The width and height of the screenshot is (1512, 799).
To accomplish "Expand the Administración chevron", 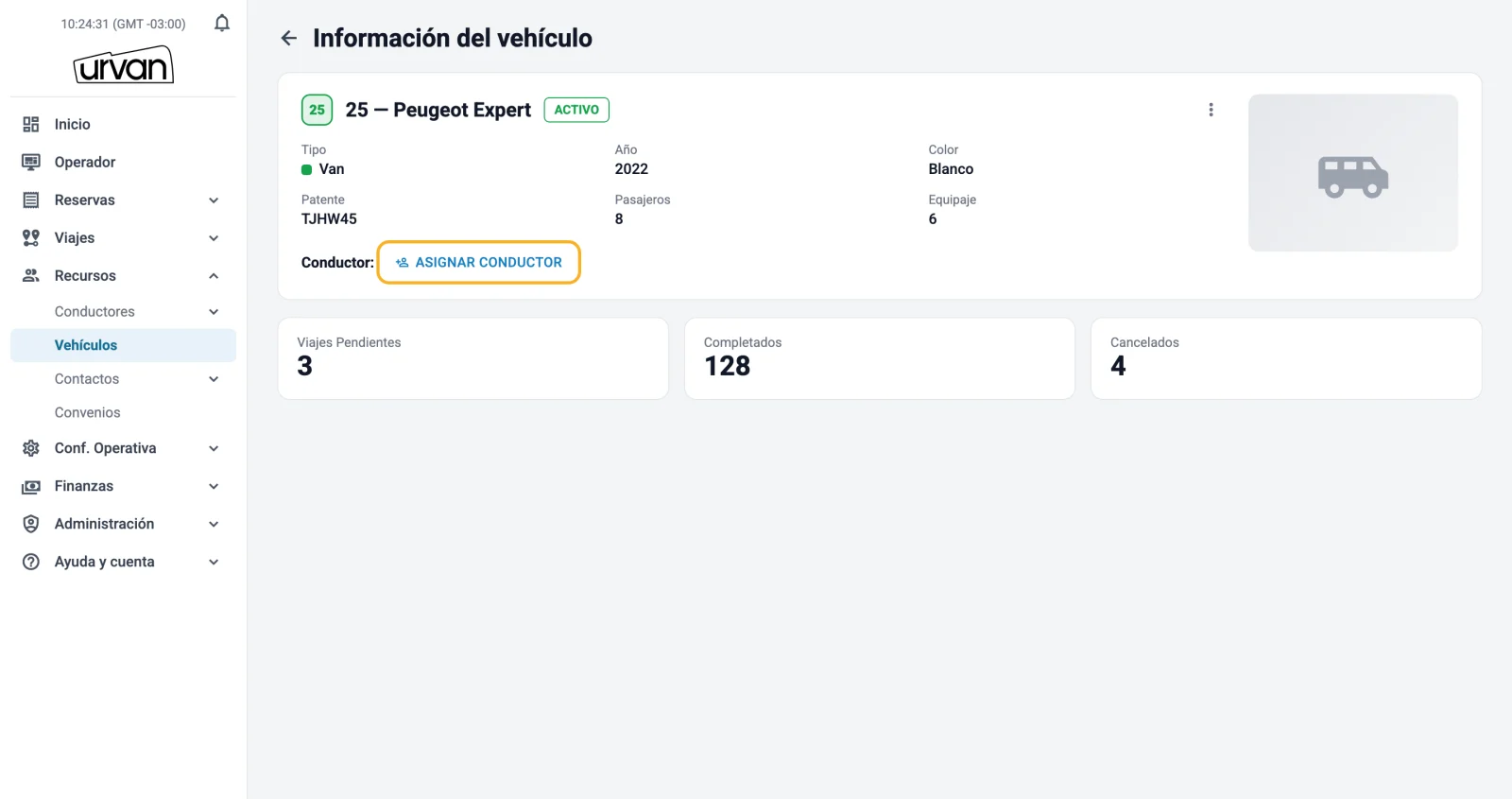I will [x=214, y=524].
